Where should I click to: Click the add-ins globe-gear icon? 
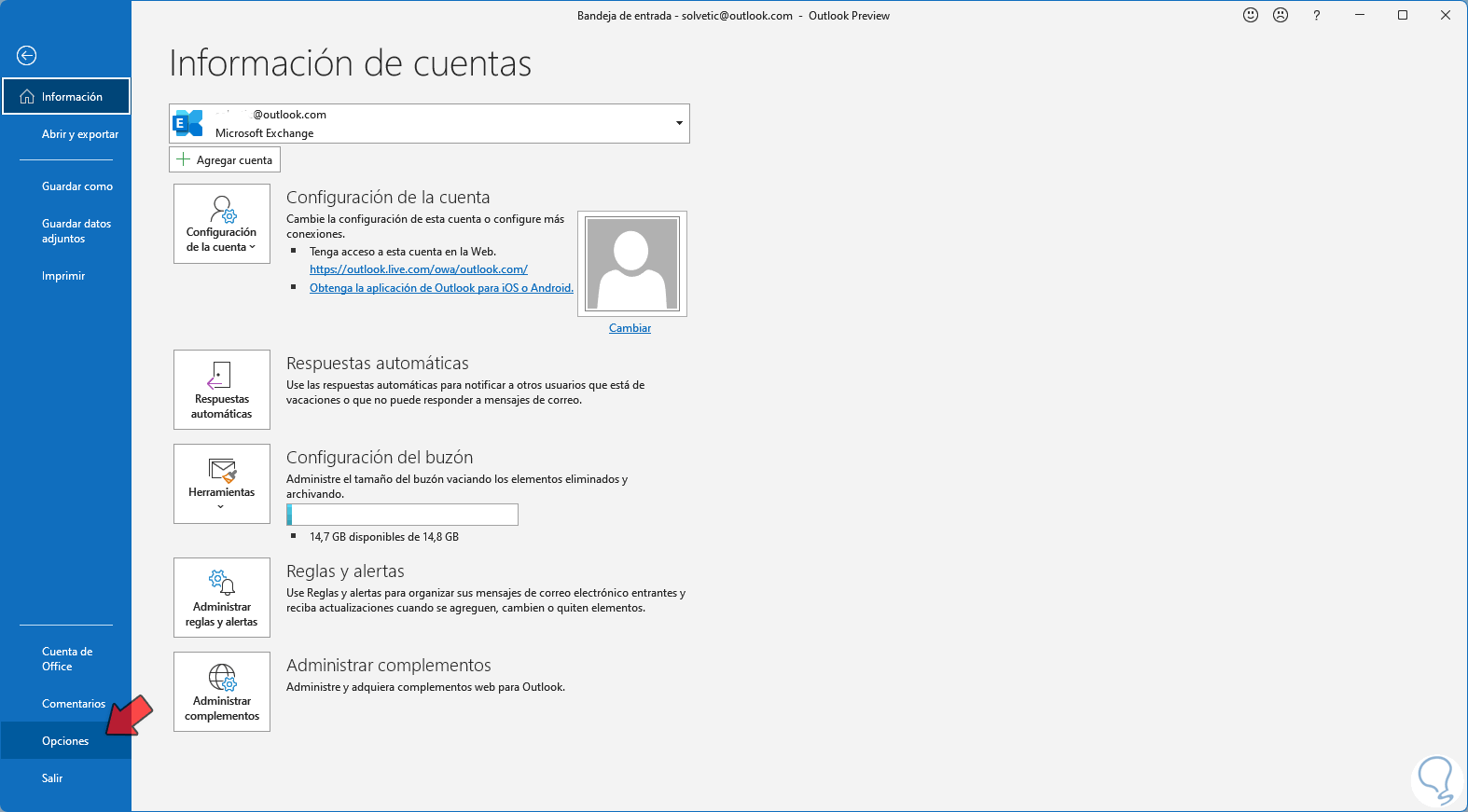pyautogui.click(x=223, y=678)
